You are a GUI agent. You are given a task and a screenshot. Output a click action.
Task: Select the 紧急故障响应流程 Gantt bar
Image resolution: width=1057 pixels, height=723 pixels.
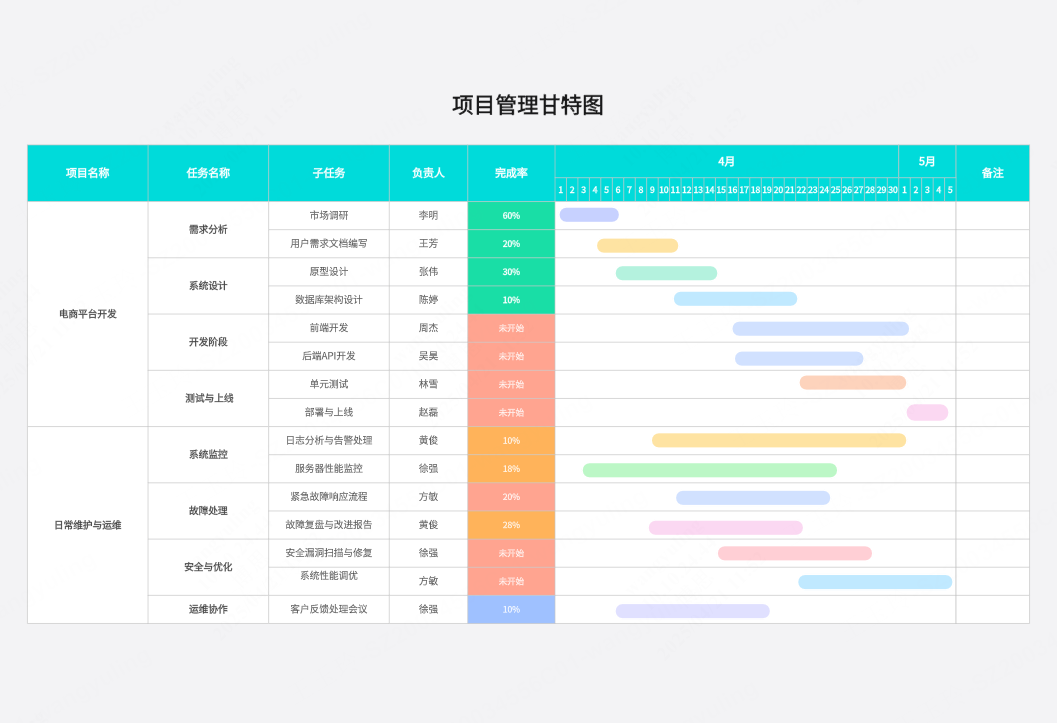coord(753,498)
